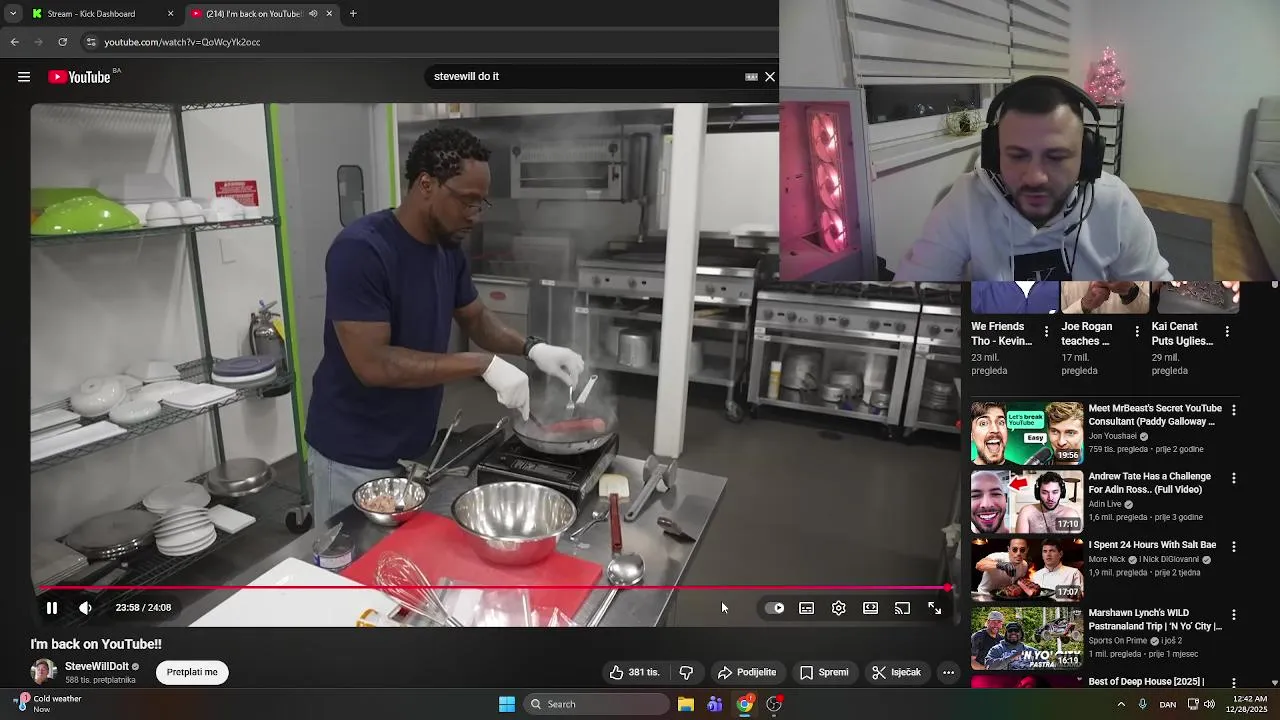Click the address bar URL
Image resolution: width=1280 pixels, height=720 pixels.
point(182,42)
